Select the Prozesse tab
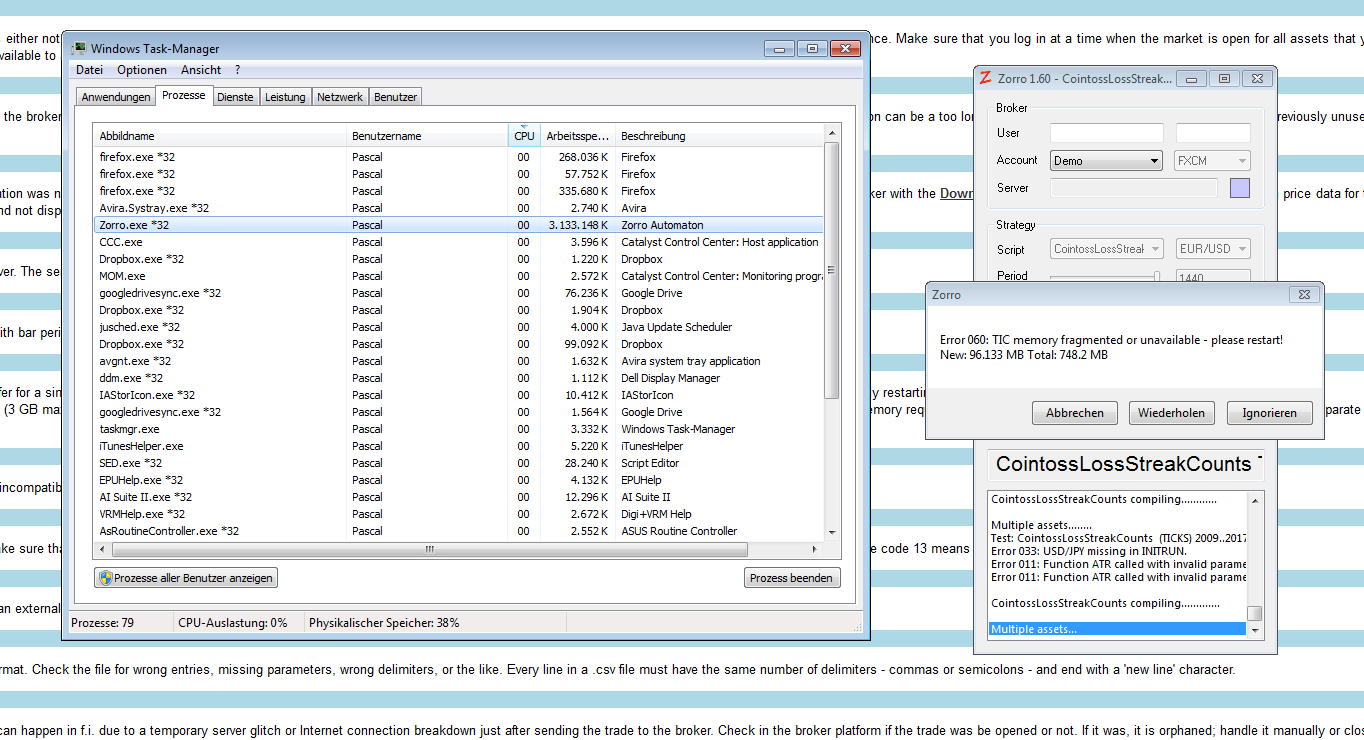The width and height of the screenshot is (1364, 740). point(184,95)
